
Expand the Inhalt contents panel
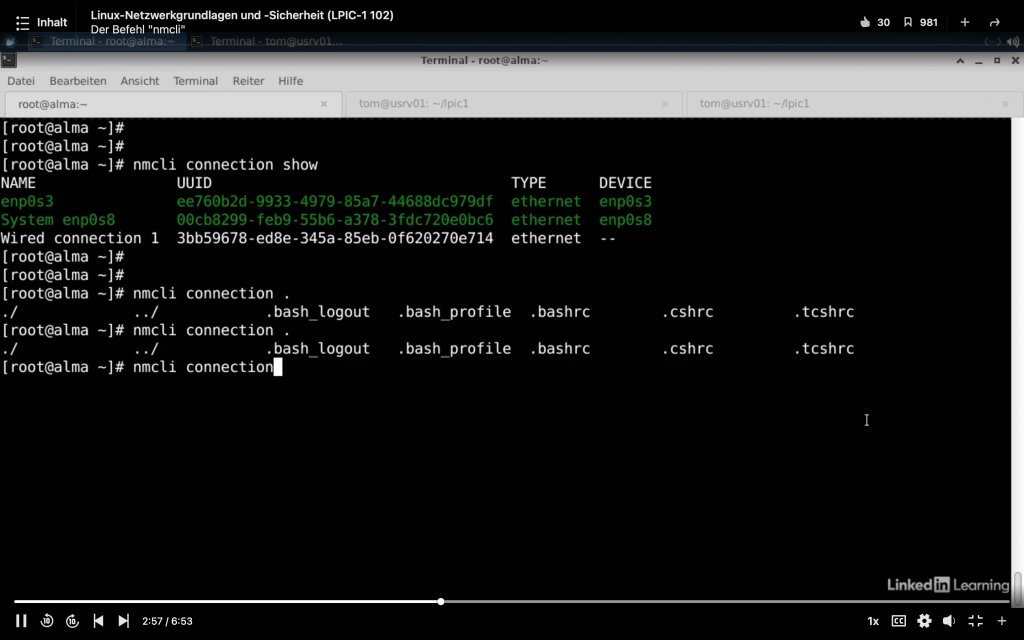[x=42, y=22]
